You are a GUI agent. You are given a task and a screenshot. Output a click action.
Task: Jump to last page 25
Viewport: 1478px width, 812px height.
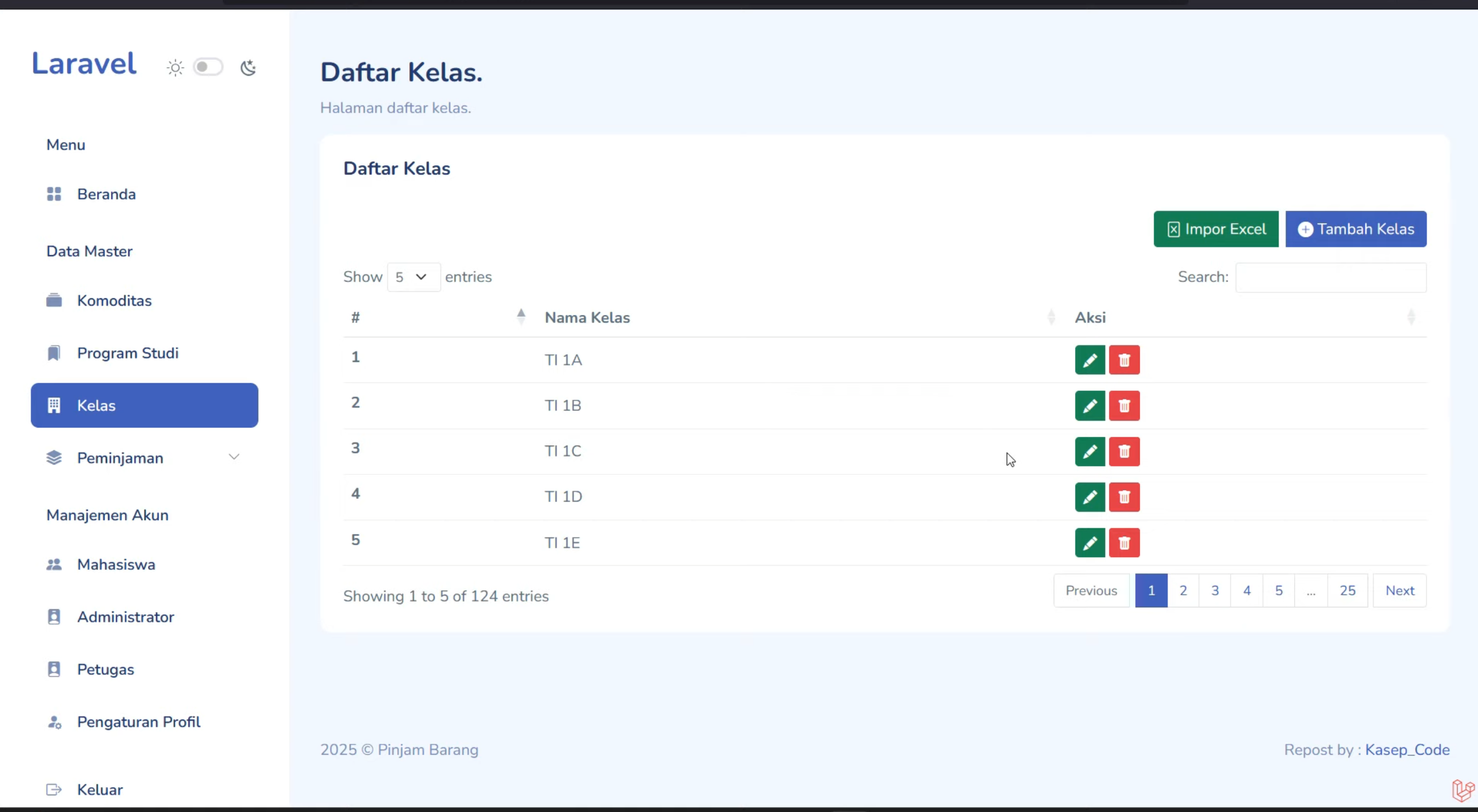click(1347, 591)
